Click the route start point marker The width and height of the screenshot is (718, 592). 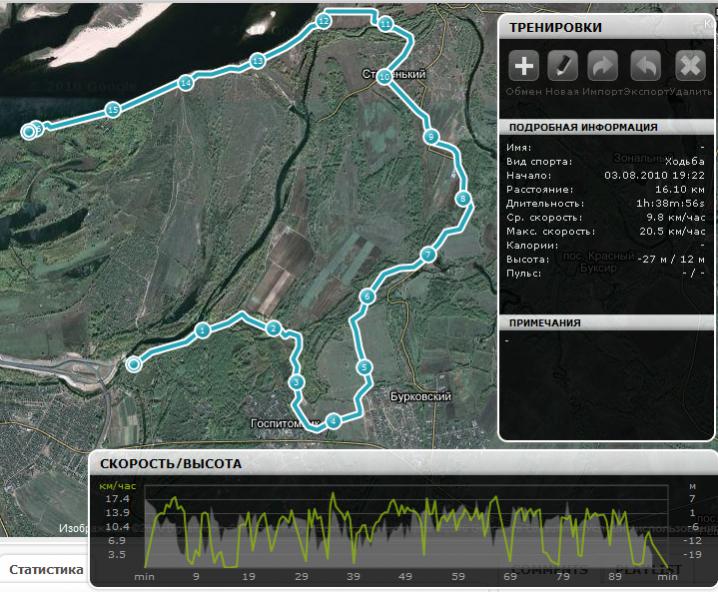pos(133,365)
